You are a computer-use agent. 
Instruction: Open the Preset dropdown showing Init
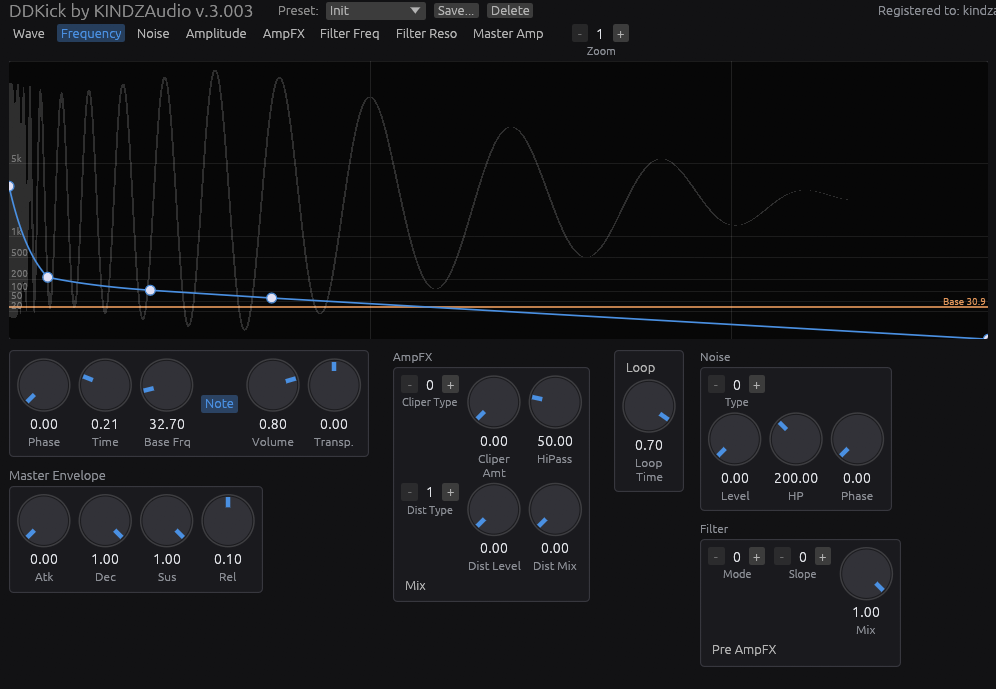tap(375, 11)
